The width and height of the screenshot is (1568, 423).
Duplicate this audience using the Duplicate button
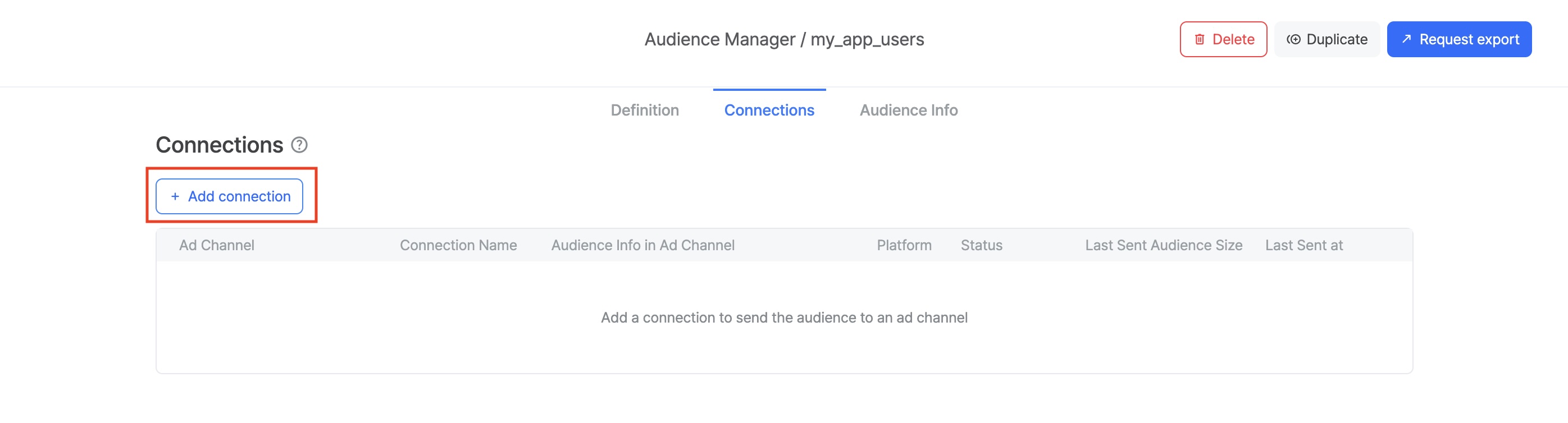pos(1327,39)
